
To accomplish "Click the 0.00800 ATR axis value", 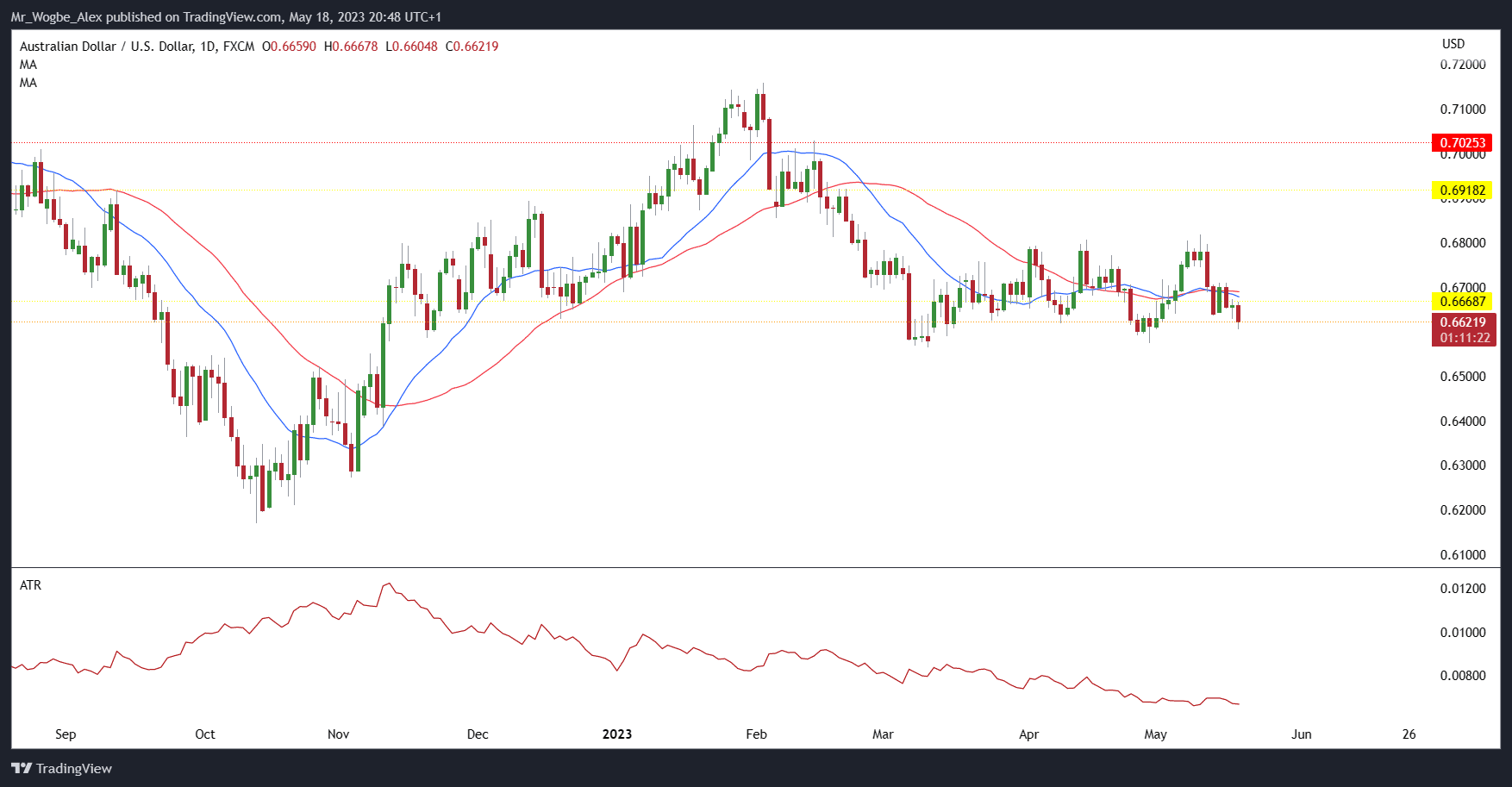I will pos(1463,676).
